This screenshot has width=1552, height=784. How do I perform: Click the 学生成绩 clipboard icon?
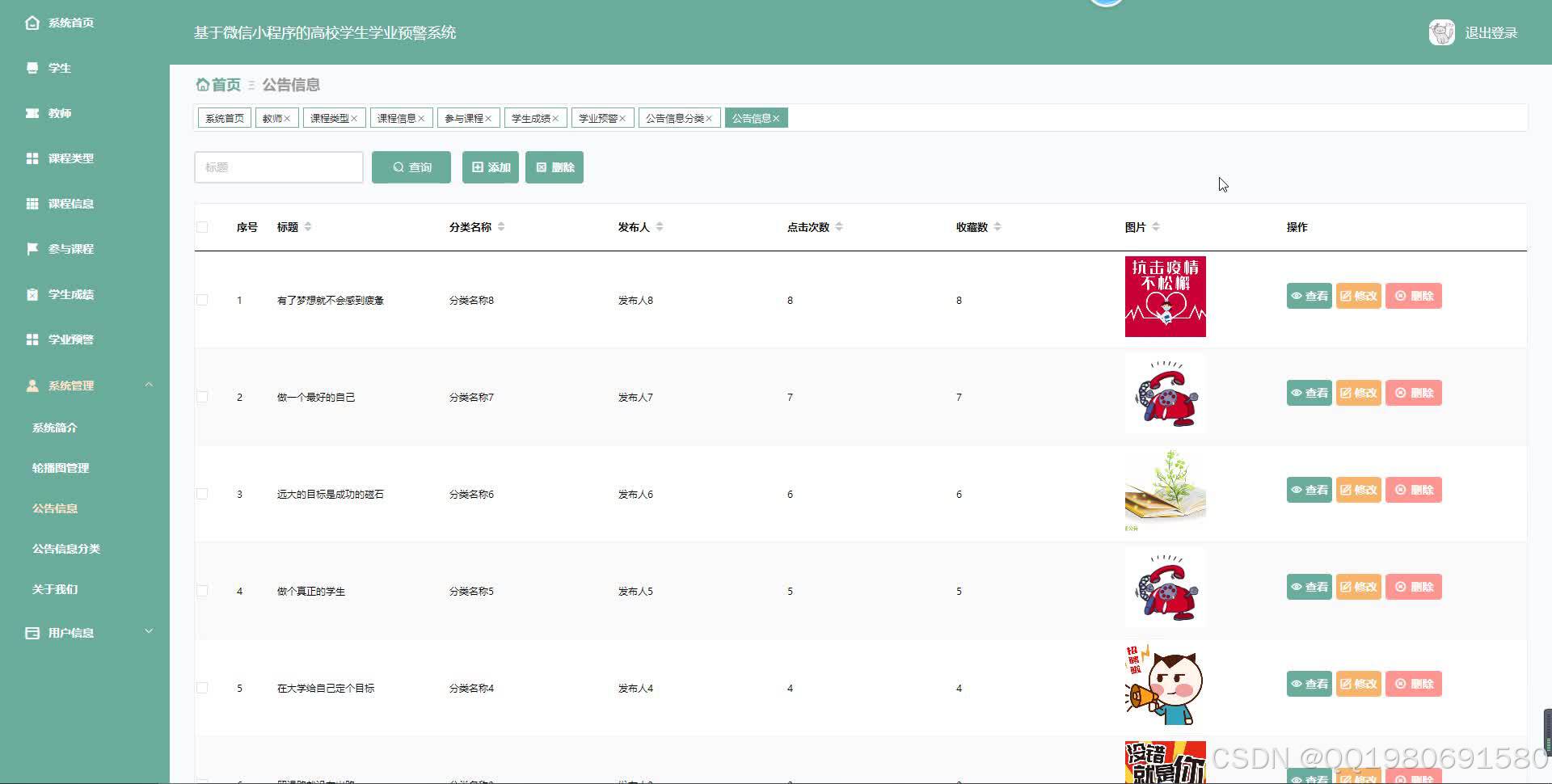pos(32,294)
